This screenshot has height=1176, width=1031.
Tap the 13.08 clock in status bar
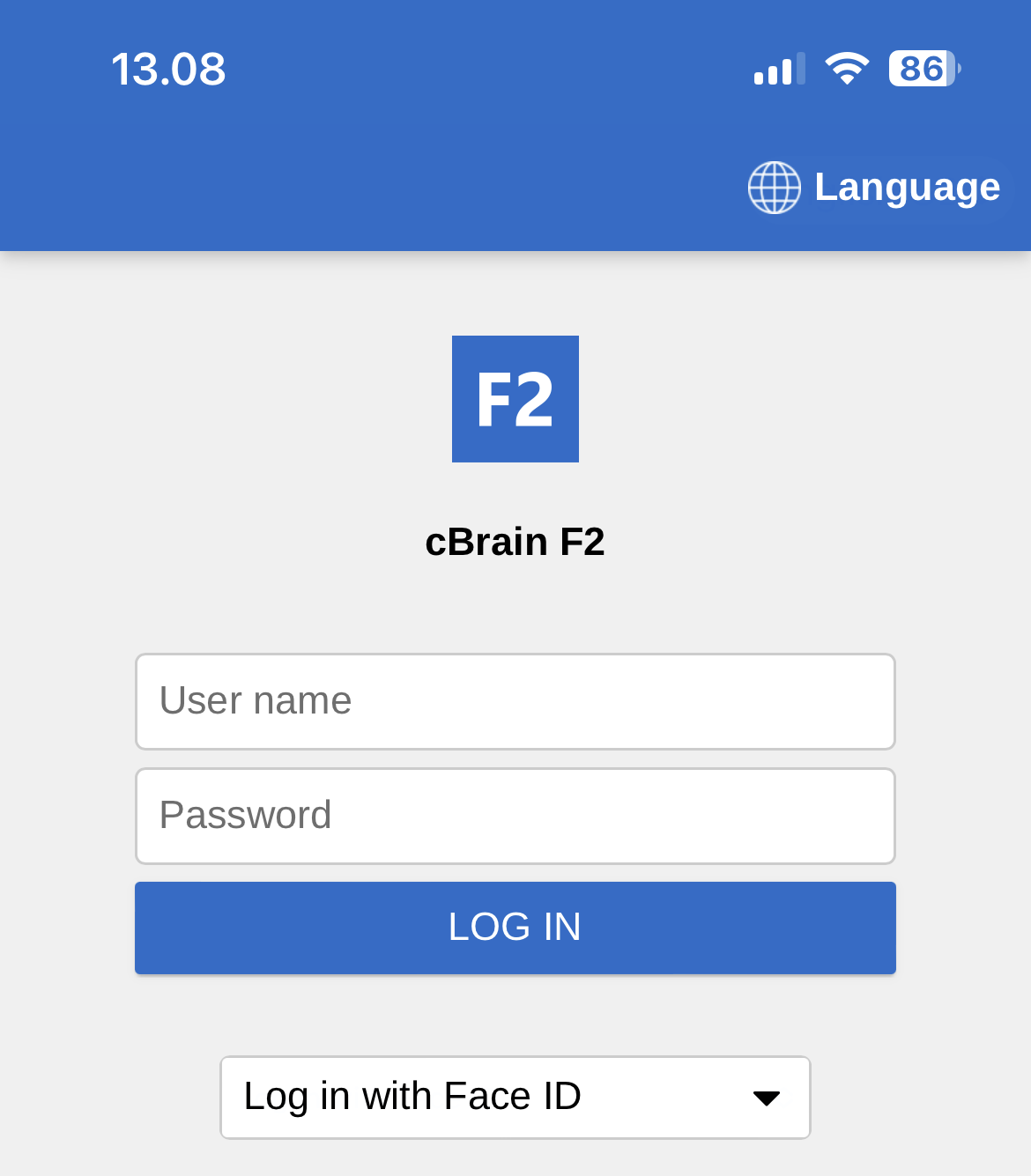point(168,70)
